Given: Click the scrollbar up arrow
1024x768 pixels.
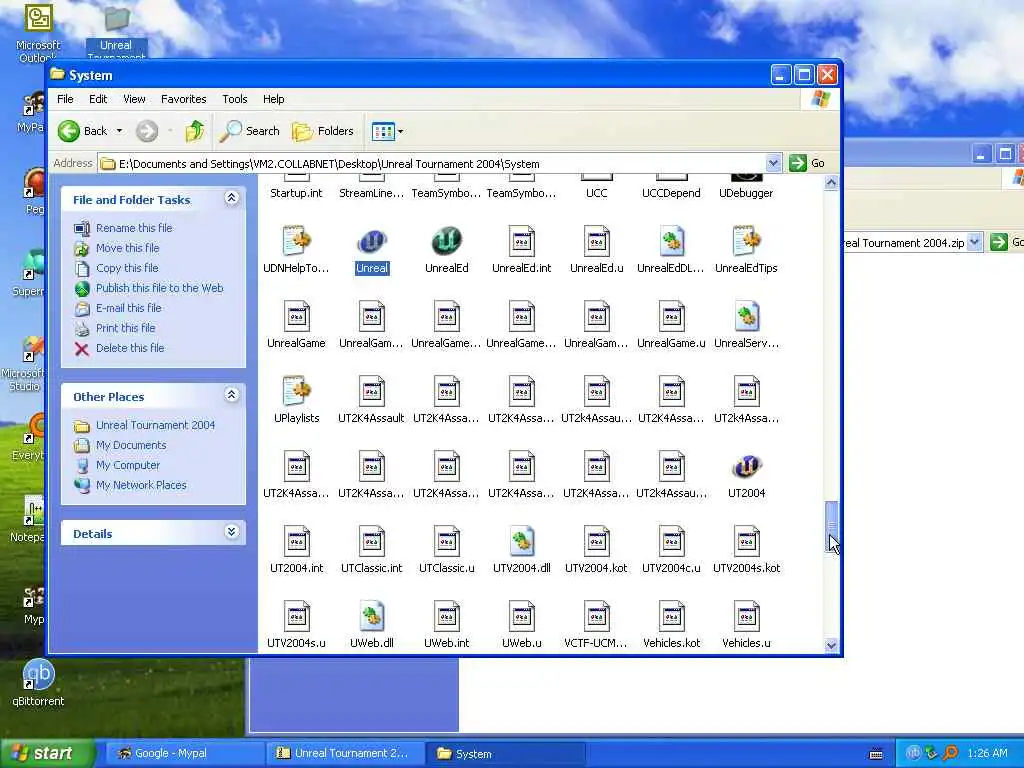Looking at the screenshot, I should coord(831,183).
